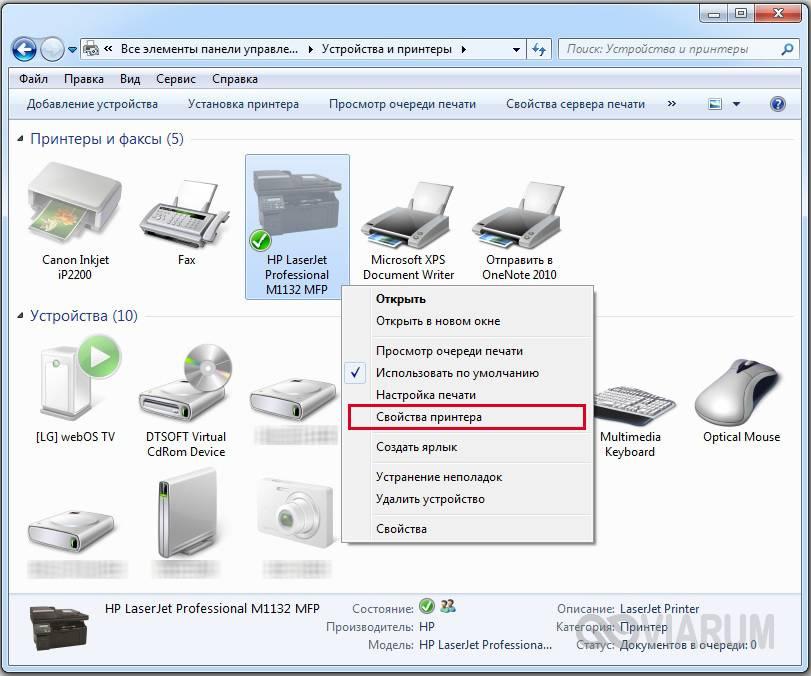The image size is (811, 676).
Task: Click the HP printer thumbnail in details pane
Action: tap(59, 628)
